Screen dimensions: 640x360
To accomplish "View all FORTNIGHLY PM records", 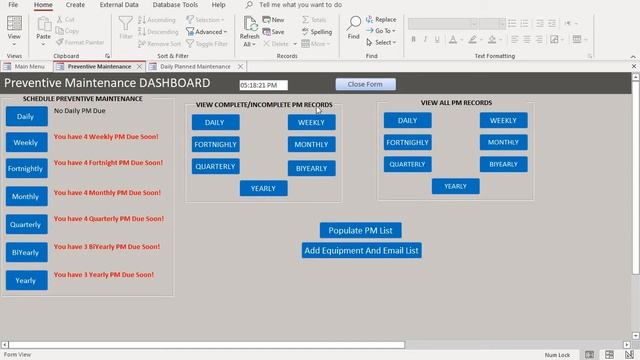I will pyautogui.click(x=407, y=142).
